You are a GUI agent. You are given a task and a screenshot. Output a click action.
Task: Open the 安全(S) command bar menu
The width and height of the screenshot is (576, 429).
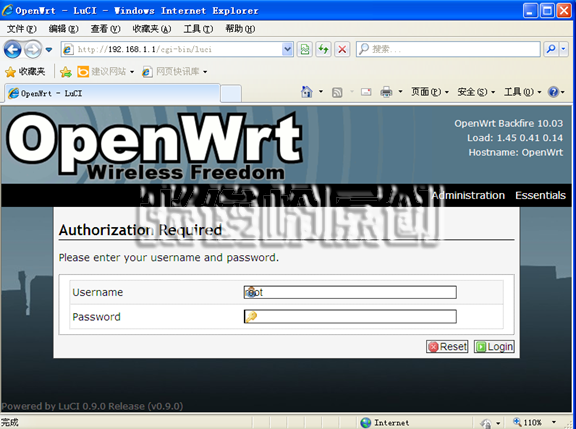[476, 92]
